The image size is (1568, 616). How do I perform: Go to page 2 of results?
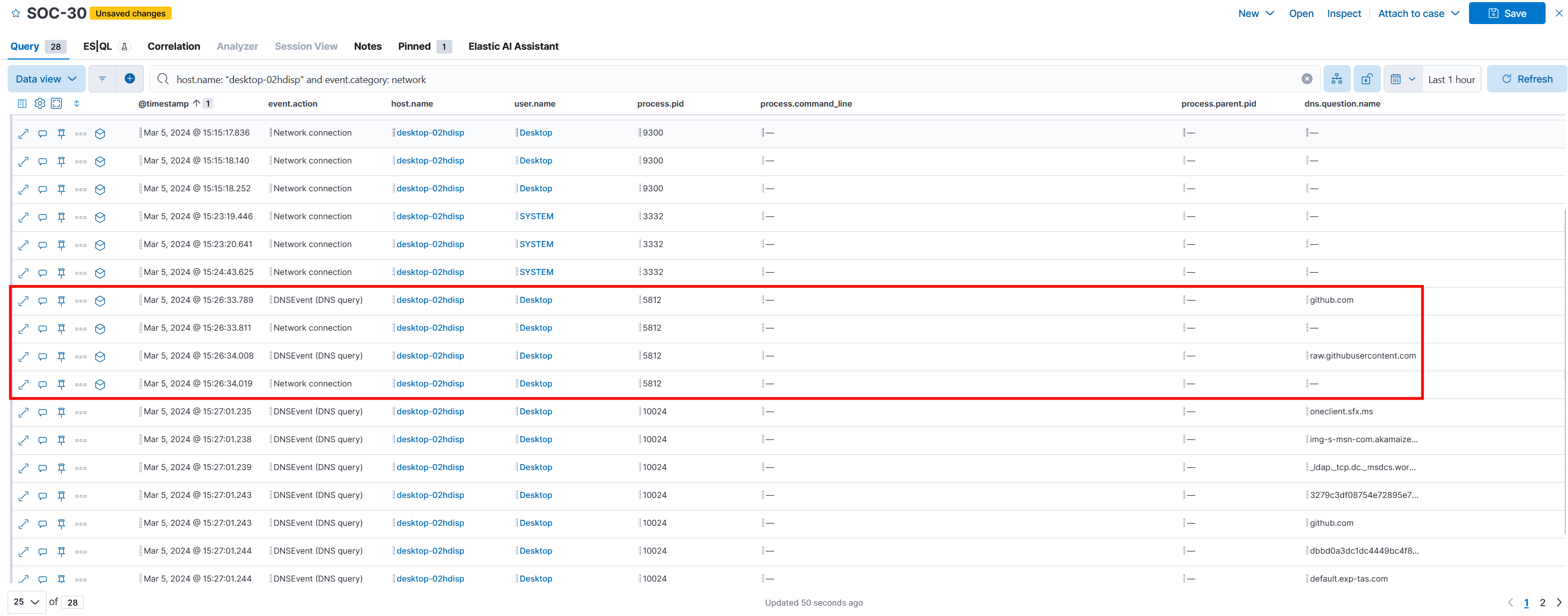tap(1542, 603)
